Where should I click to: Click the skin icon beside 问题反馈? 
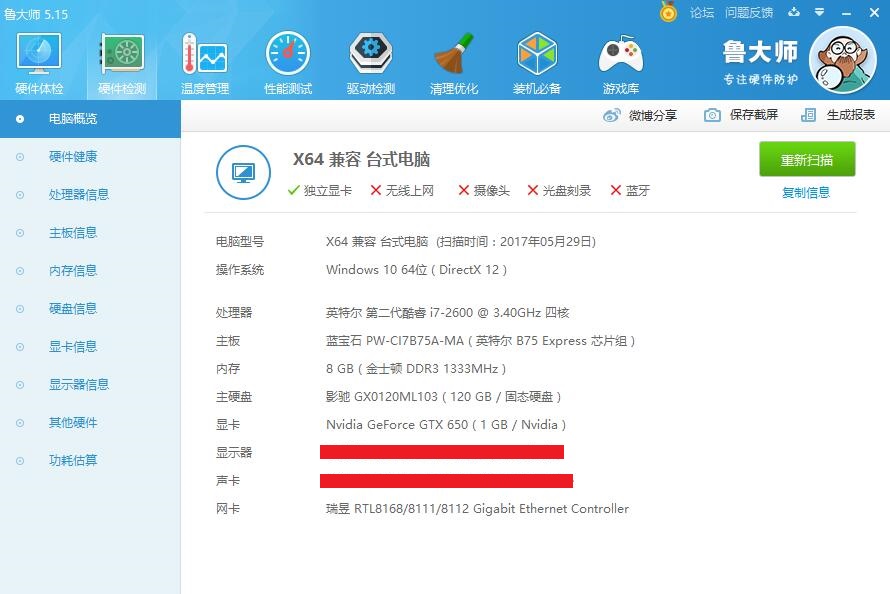click(x=794, y=12)
